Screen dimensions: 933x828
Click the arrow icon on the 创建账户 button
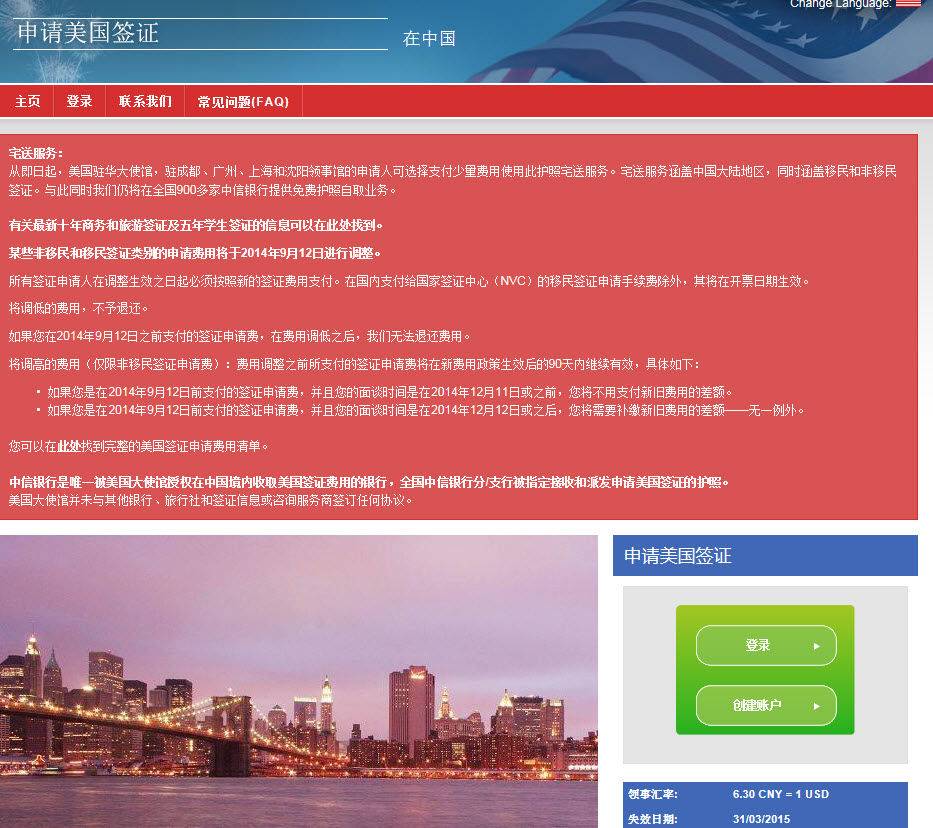(816, 705)
